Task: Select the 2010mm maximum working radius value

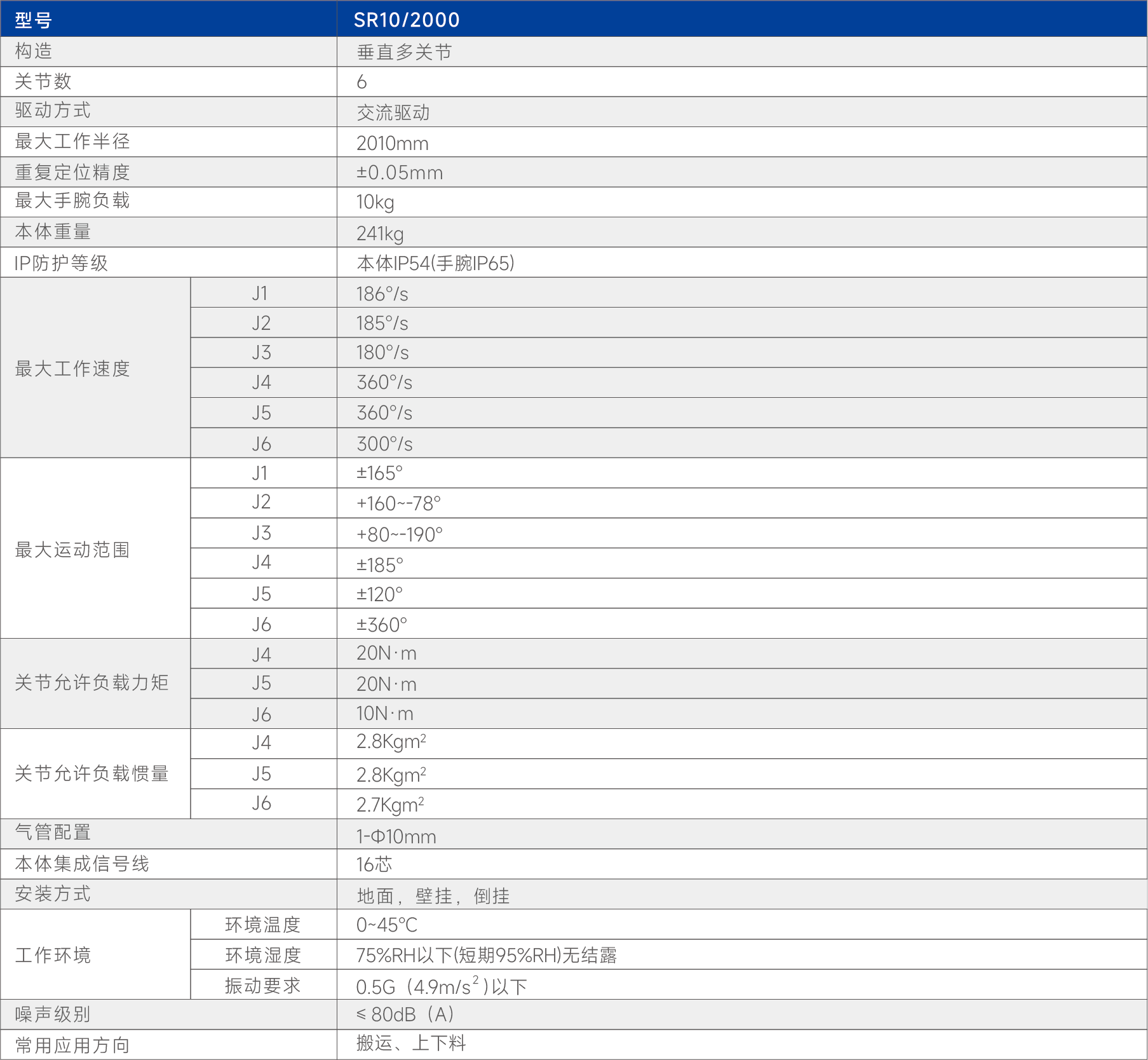Action: pyautogui.click(x=392, y=143)
